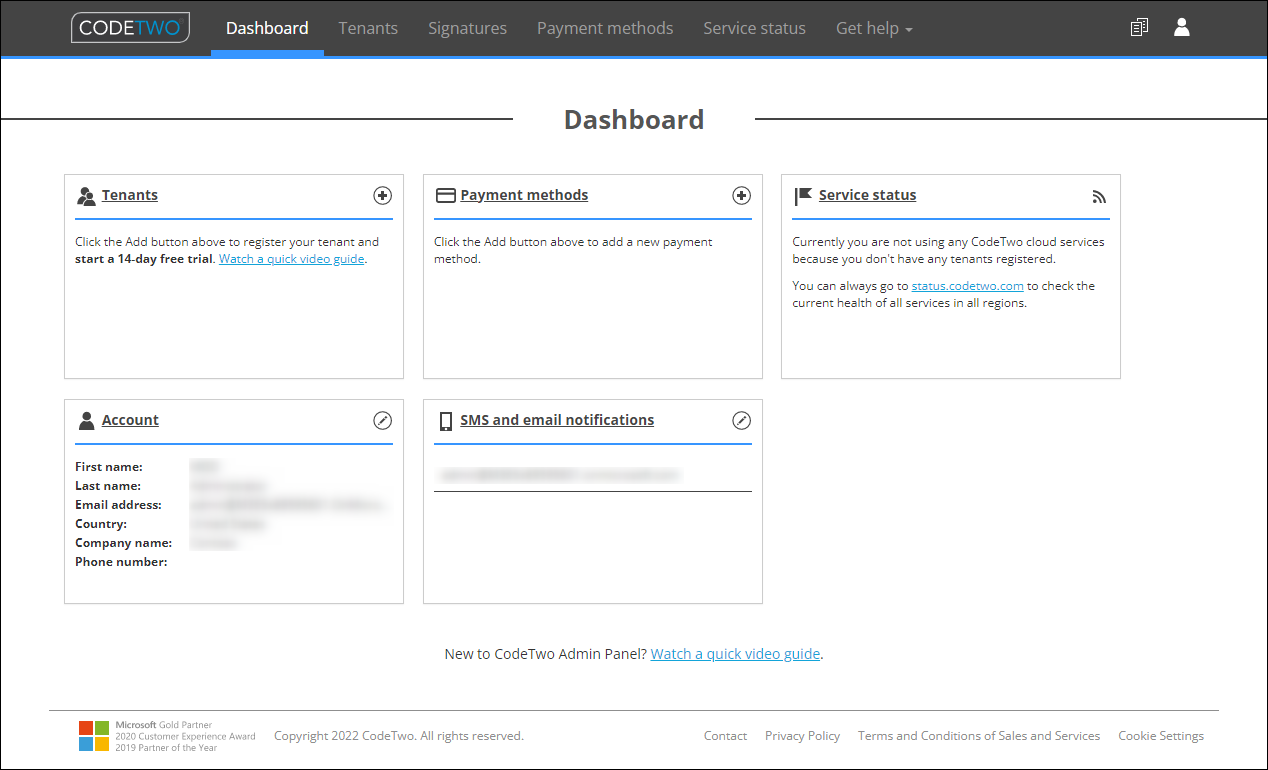This screenshot has height=770, width=1268.
Task: Watch the Admin Panel quick video guide
Action: (x=735, y=654)
